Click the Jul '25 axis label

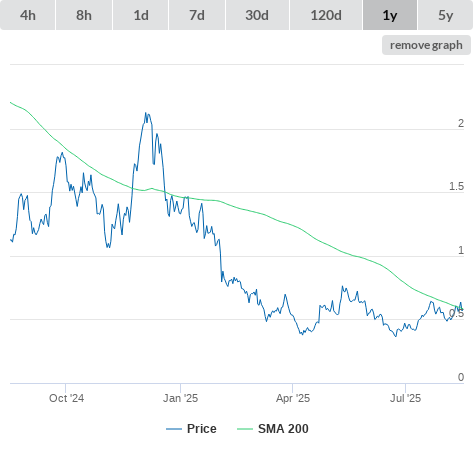(x=405, y=398)
